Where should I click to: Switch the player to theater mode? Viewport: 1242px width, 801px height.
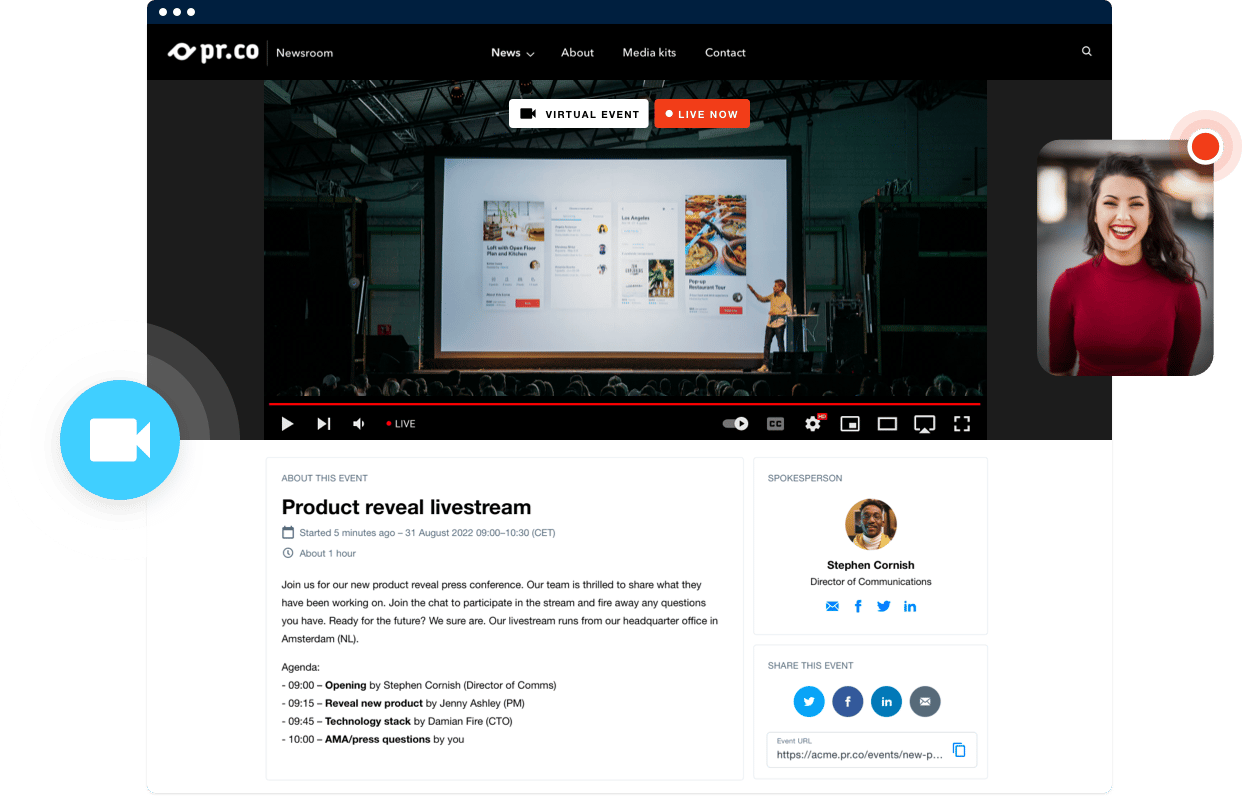(x=886, y=423)
